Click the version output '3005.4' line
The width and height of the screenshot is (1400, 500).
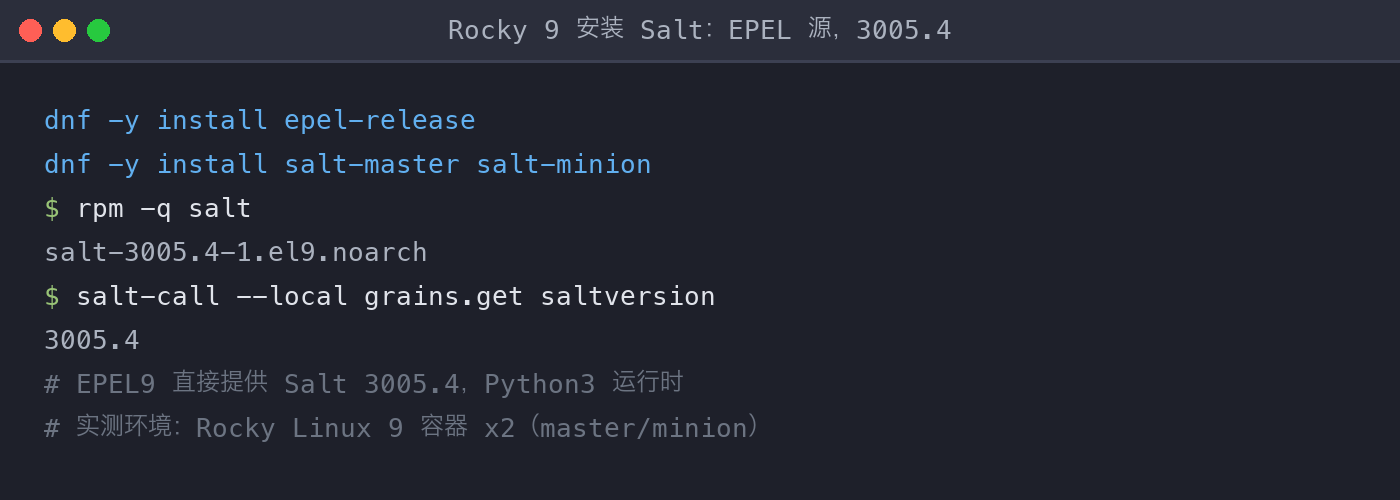(92, 340)
